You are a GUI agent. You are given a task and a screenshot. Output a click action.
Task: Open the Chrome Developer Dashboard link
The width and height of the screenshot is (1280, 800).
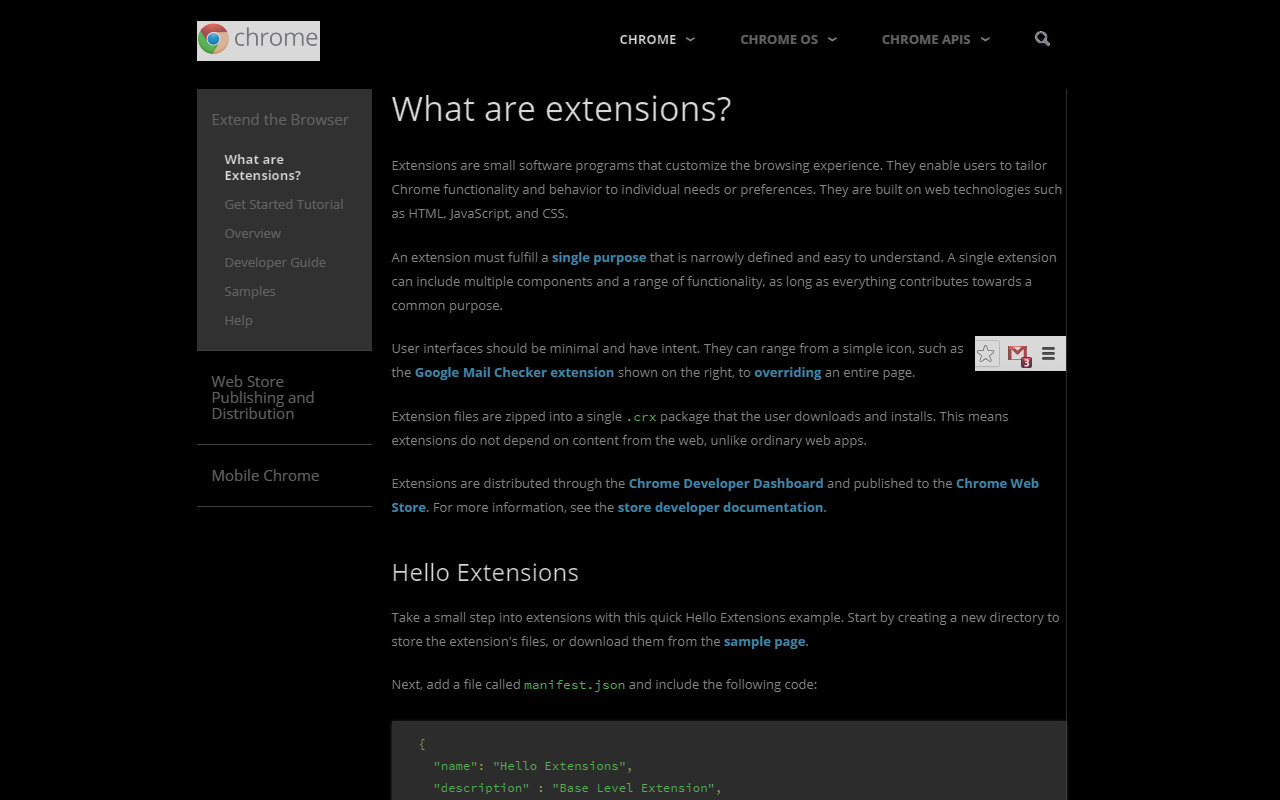click(726, 483)
